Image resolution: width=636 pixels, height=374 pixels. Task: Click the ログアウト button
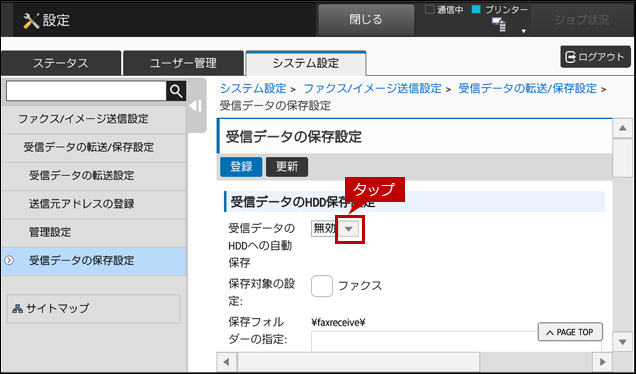[x=595, y=57]
